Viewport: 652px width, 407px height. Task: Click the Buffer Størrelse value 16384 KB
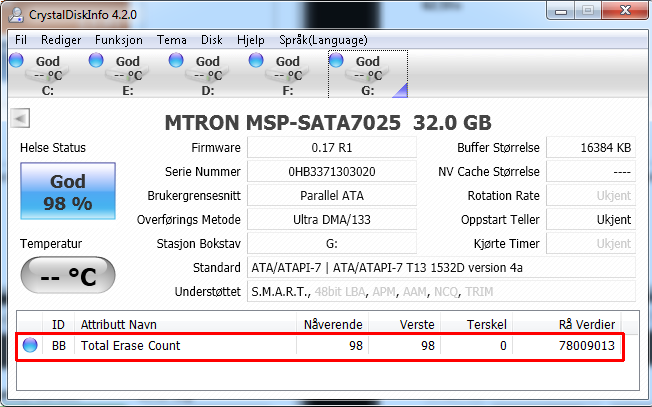click(x=591, y=148)
